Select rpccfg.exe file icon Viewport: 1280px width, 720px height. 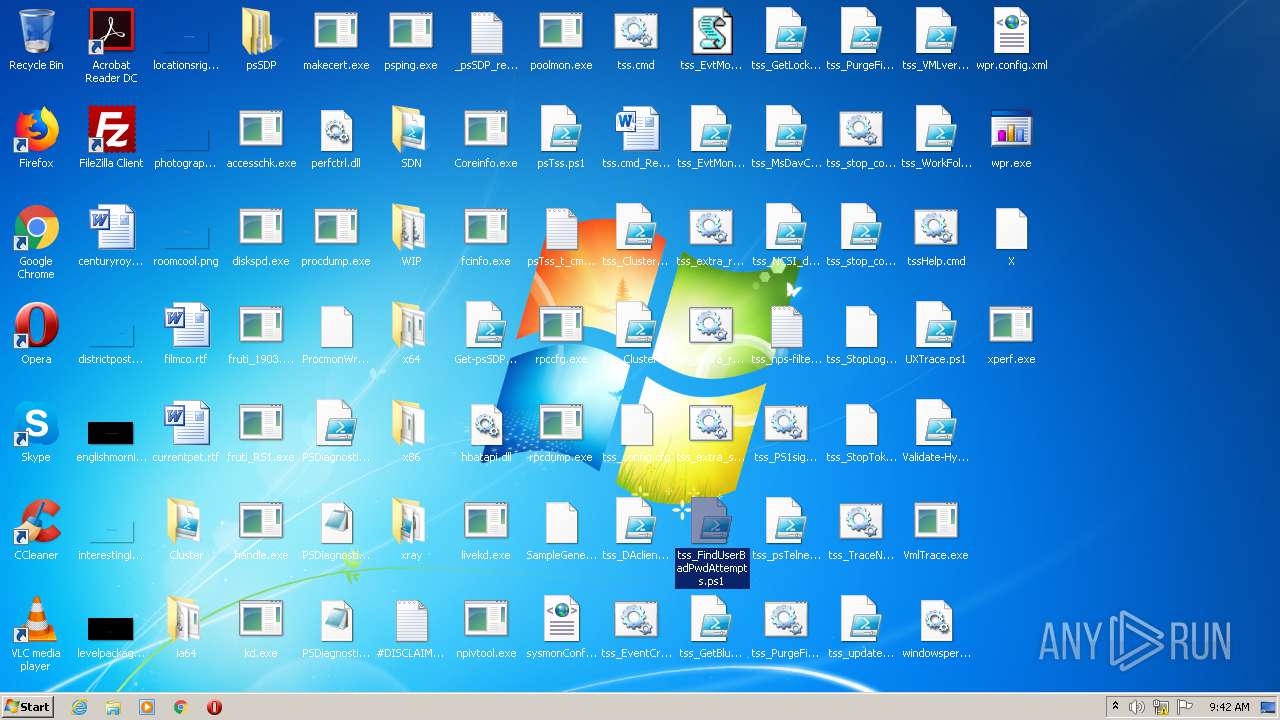pyautogui.click(x=561, y=334)
